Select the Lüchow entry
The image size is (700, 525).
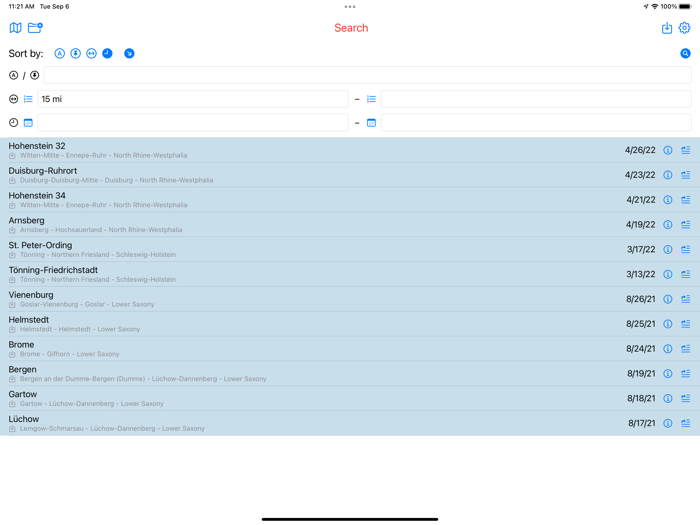[x=350, y=423]
